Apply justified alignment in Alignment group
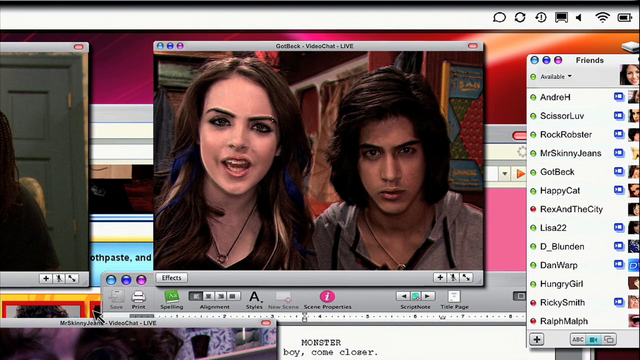640x360 pixels. point(233,296)
